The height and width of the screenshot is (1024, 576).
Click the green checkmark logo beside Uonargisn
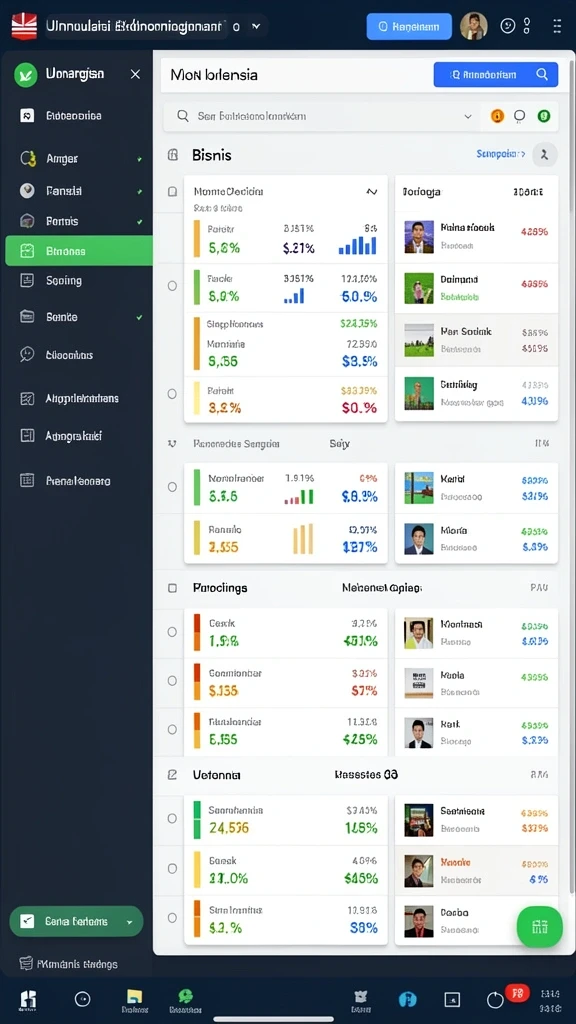coord(25,74)
